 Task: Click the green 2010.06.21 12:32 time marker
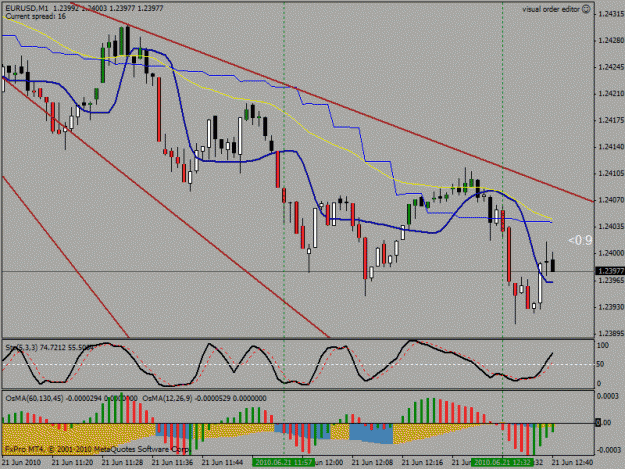tap(502, 462)
